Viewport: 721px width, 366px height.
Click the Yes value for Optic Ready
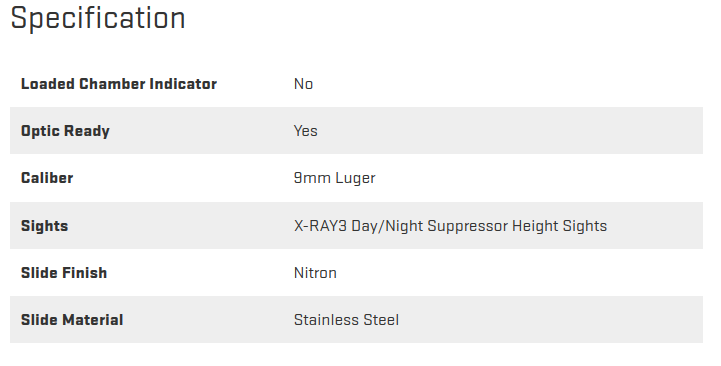[x=306, y=131]
